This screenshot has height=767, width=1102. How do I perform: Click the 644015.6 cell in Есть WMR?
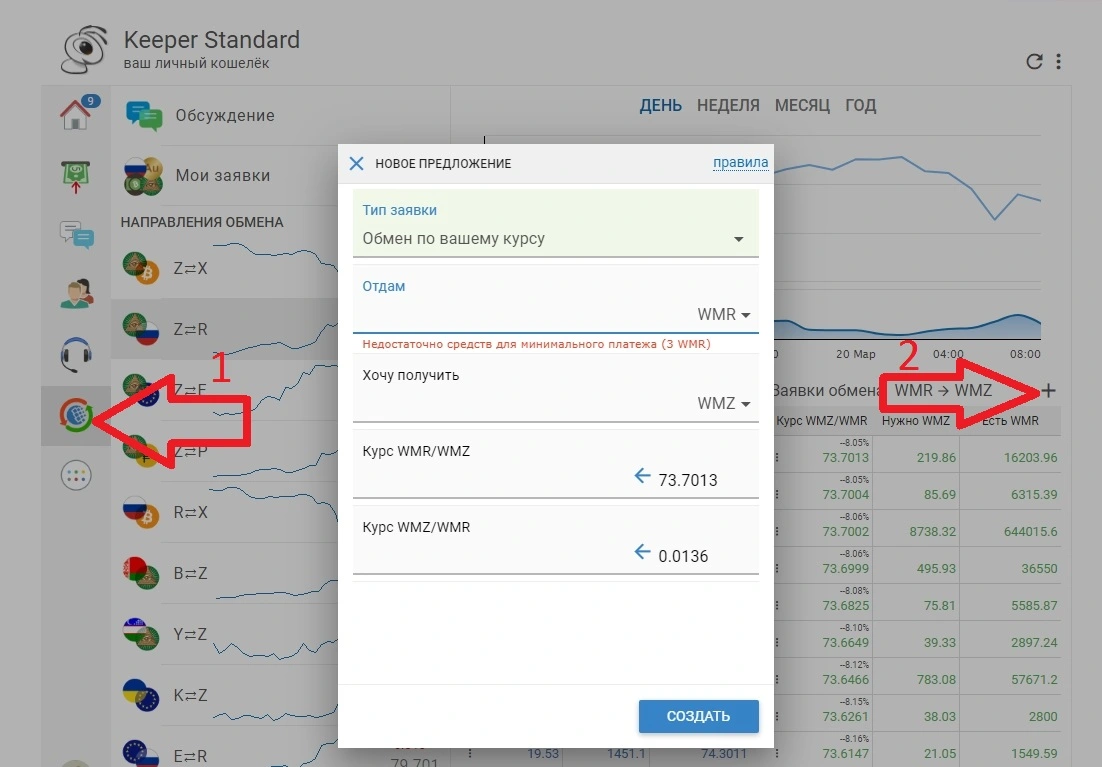1030,531
